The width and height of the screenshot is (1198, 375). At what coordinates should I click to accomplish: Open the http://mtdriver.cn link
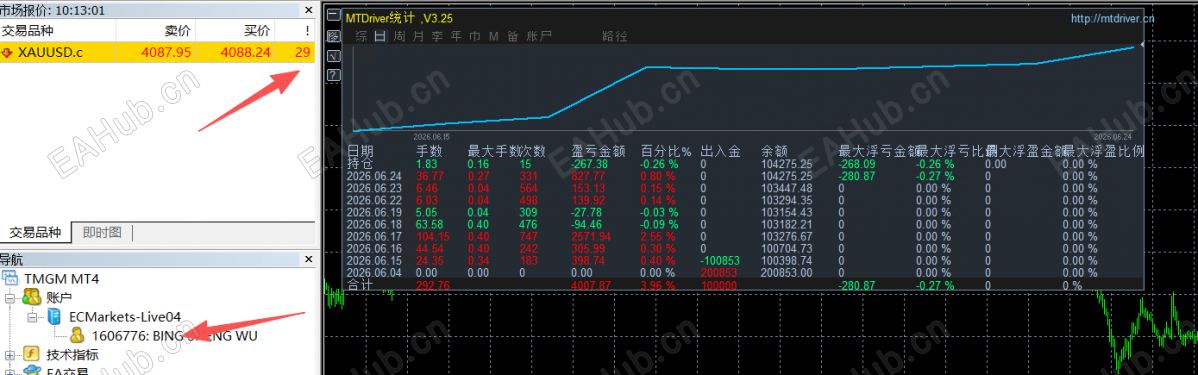click(1112, 18)
